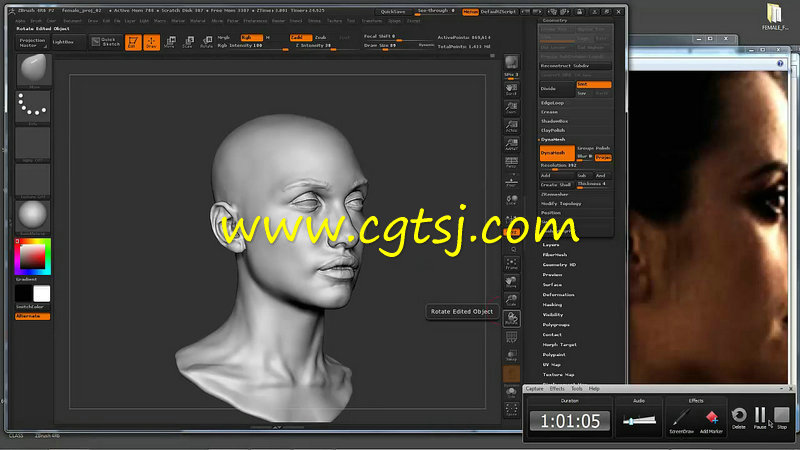
Task: Open recorder Tools menu
Action: click(577, 389)
